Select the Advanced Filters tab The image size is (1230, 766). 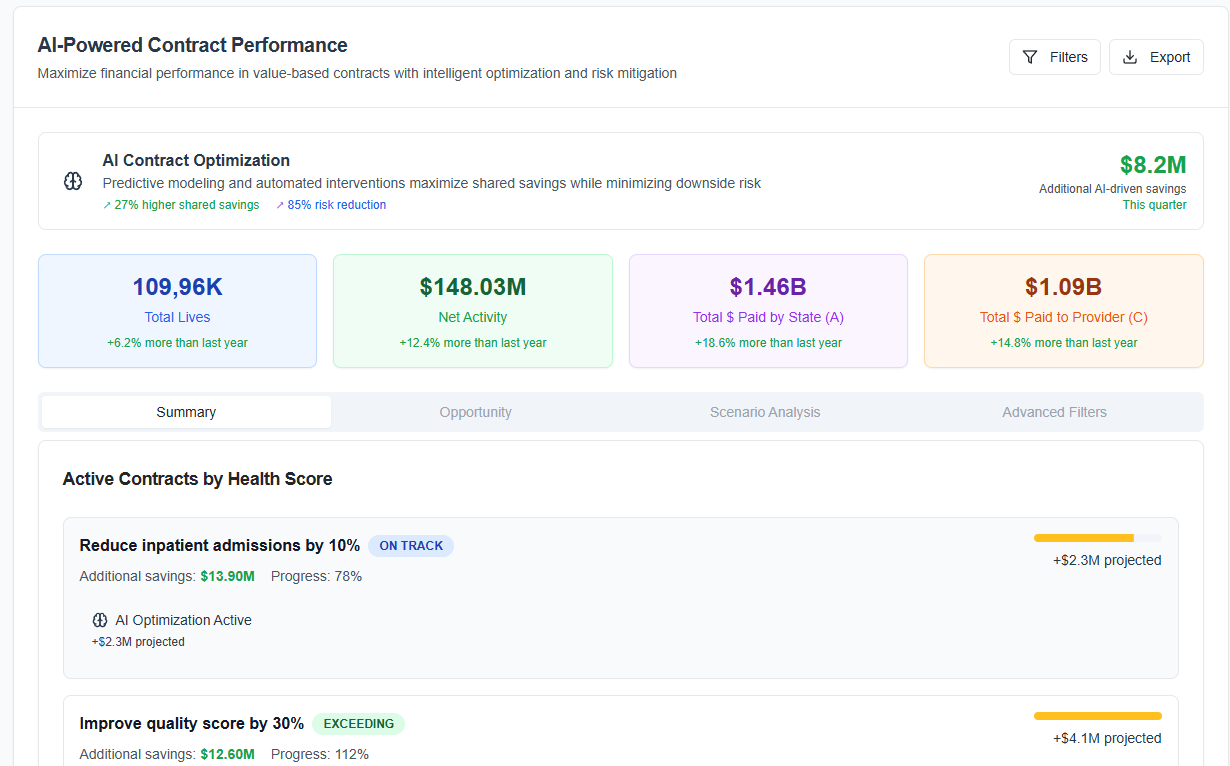tap(1055, 412)
